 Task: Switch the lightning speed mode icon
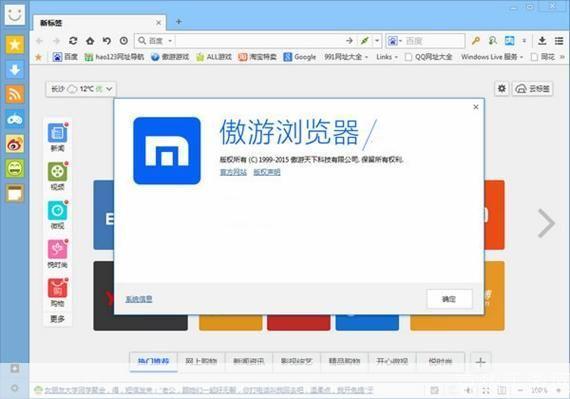click(365, 41)
